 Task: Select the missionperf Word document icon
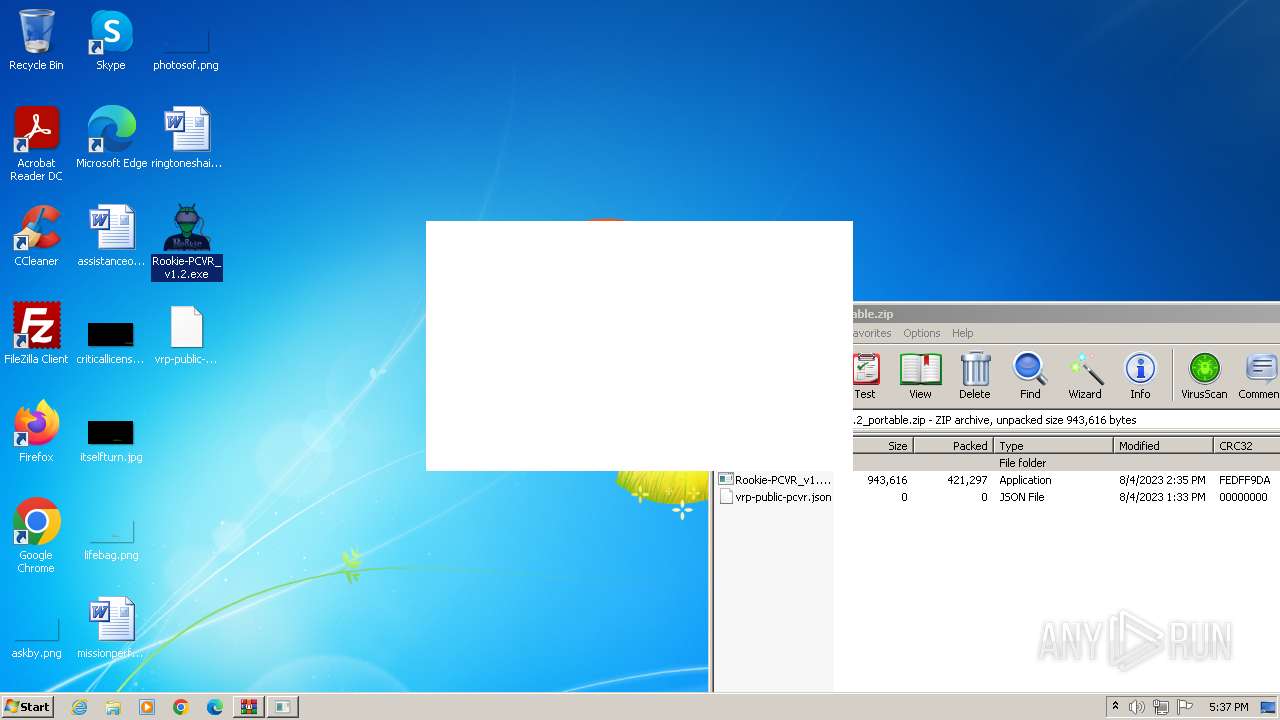111,628
